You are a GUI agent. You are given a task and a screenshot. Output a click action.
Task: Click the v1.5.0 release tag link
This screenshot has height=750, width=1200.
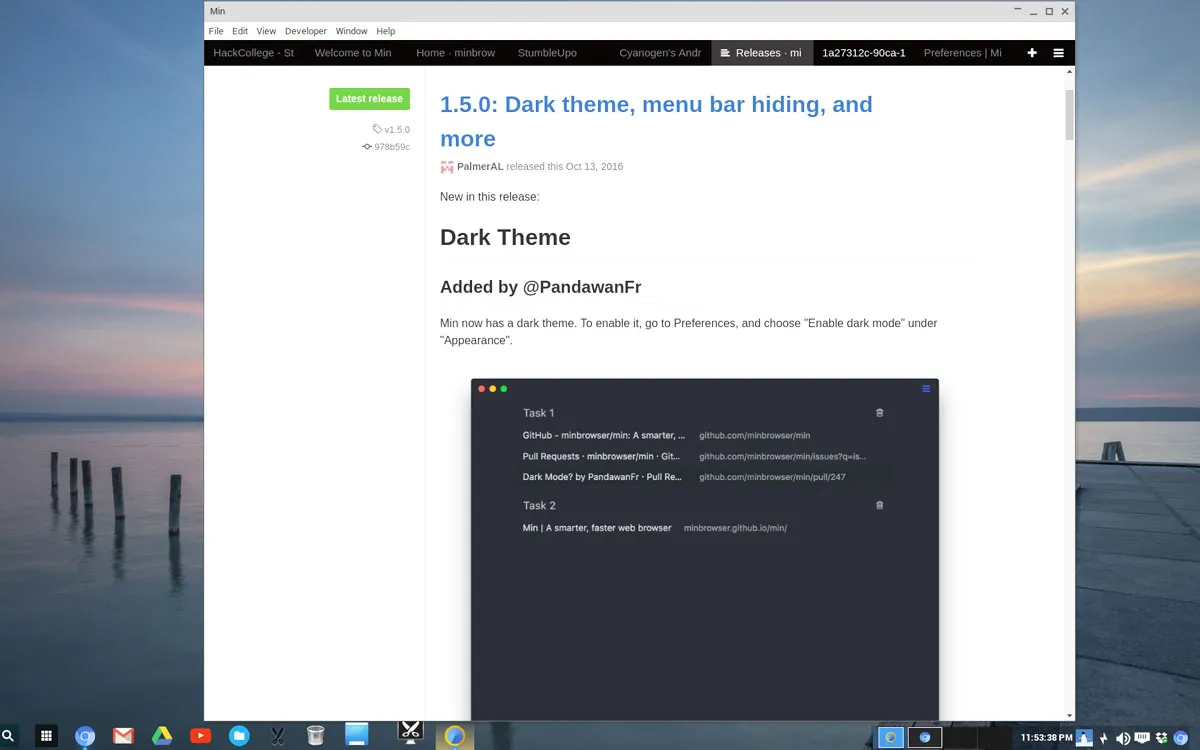(395, 128)
